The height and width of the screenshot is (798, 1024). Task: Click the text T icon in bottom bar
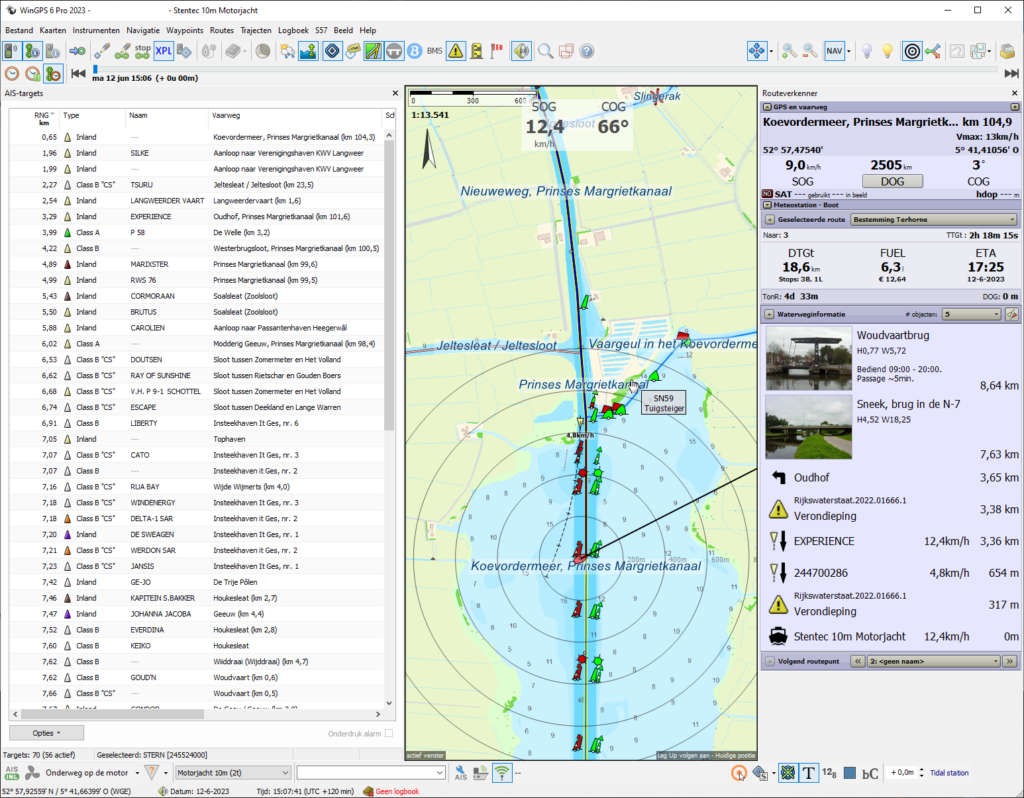pyautogui.click(x=808, y=773)
